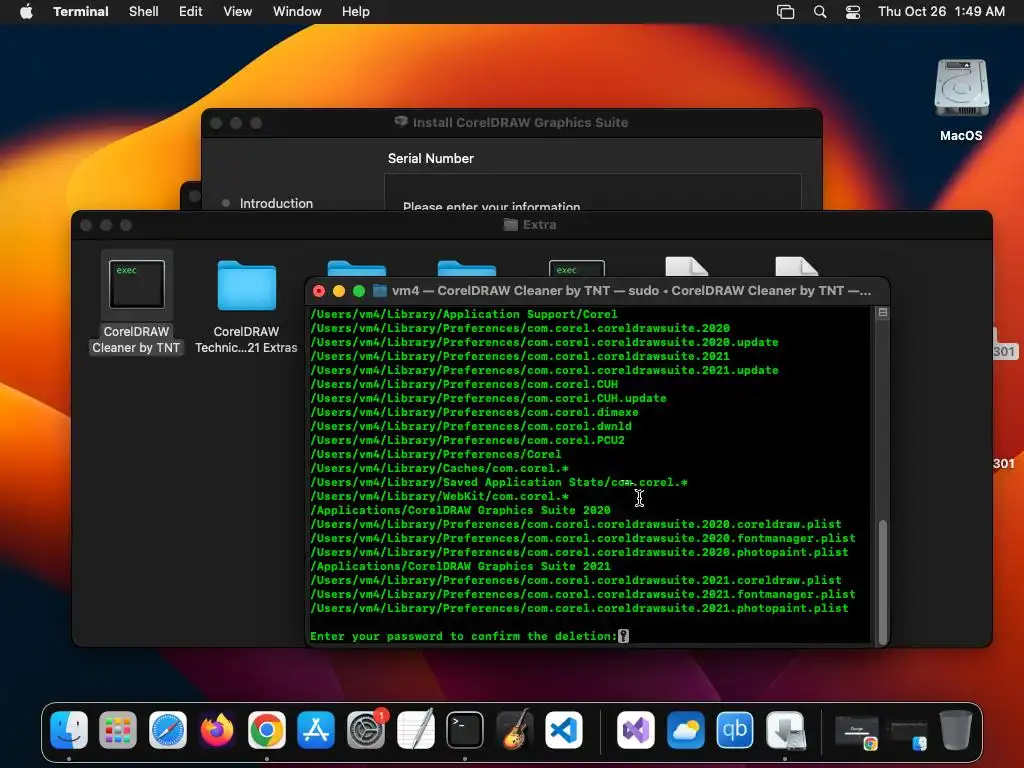1024x768 pixels.
Task: Open the Apple menu
Action: click(26, 11)
